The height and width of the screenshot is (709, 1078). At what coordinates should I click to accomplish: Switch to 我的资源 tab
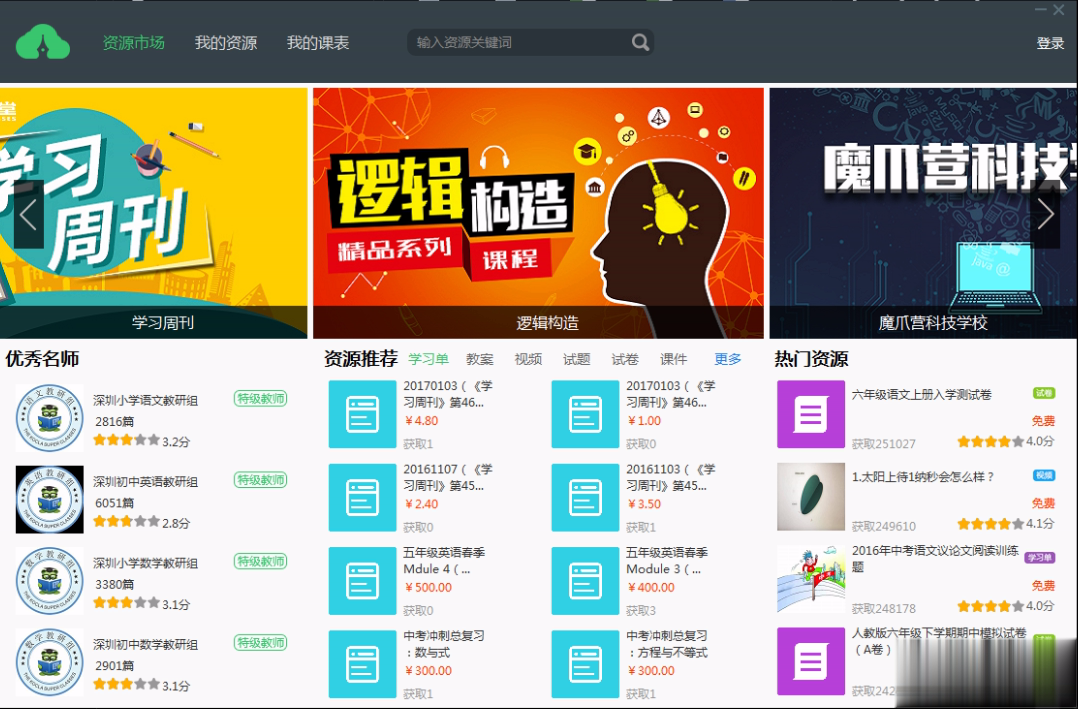[225, 43]
